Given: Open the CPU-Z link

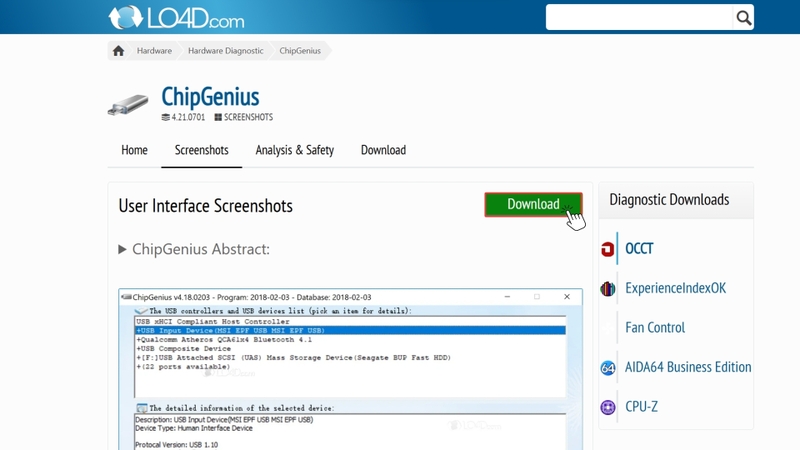Looking at the screenshot, I should [641, 407].
